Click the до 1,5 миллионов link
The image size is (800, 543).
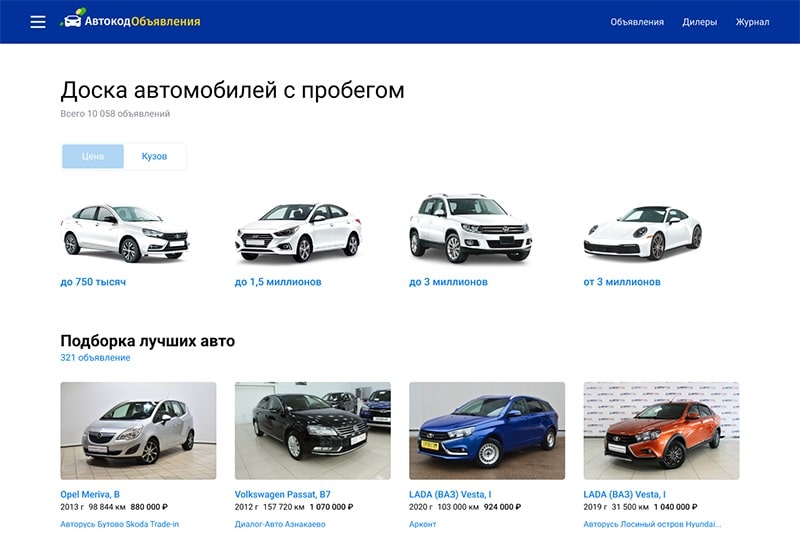click(278, 282)
